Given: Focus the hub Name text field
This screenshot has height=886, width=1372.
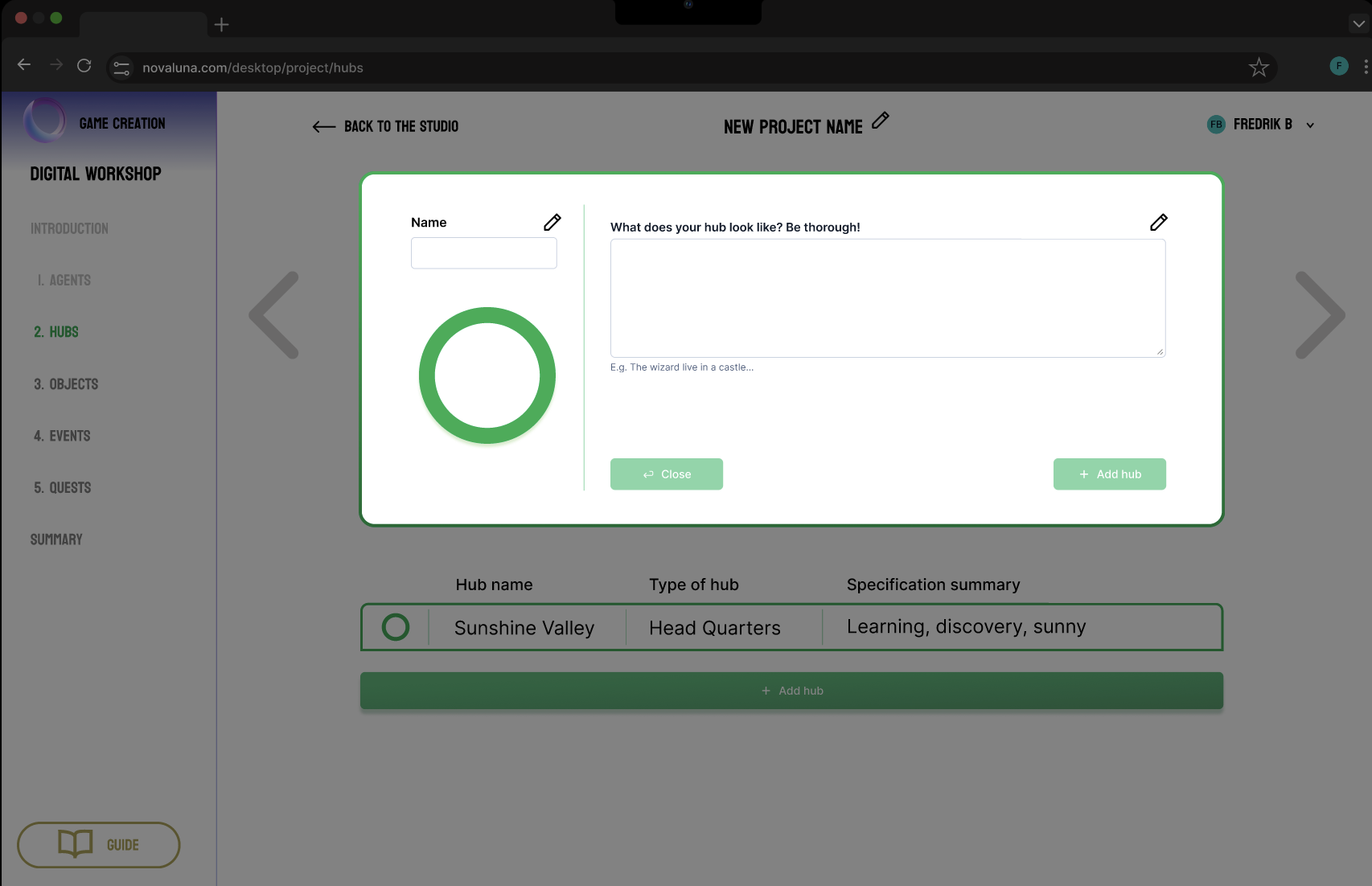Looking at the screenshot, I should pyautogui.click(x=483, y=253).
